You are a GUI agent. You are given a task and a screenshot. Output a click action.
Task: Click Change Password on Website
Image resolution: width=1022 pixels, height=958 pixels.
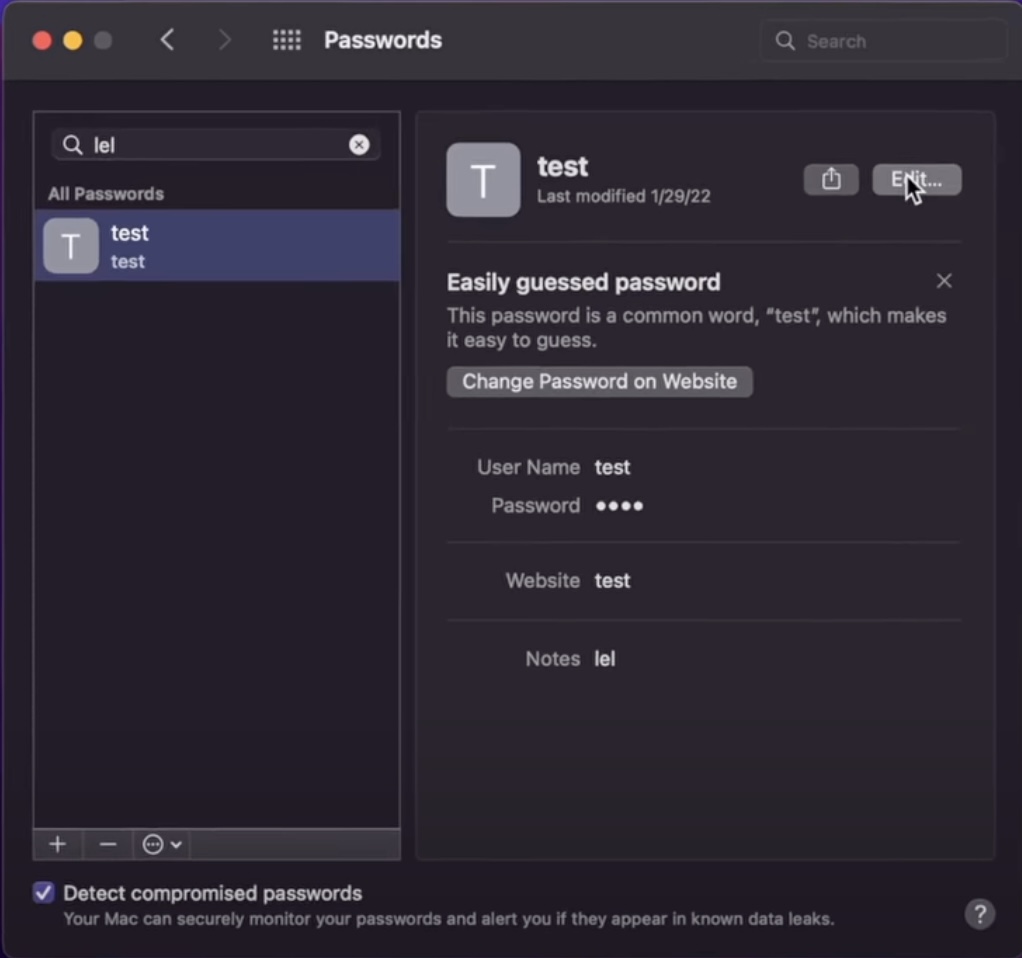tap(599, 381)
